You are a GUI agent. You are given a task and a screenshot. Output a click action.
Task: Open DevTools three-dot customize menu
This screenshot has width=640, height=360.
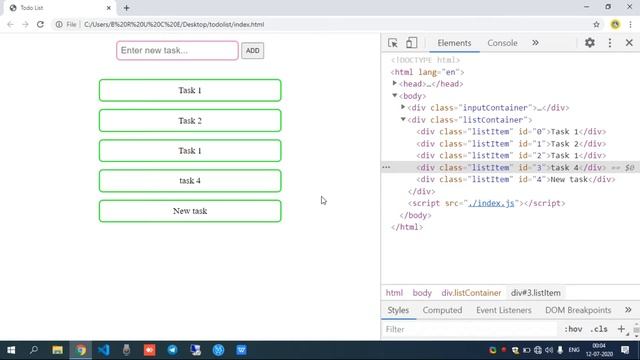[610, 43]
